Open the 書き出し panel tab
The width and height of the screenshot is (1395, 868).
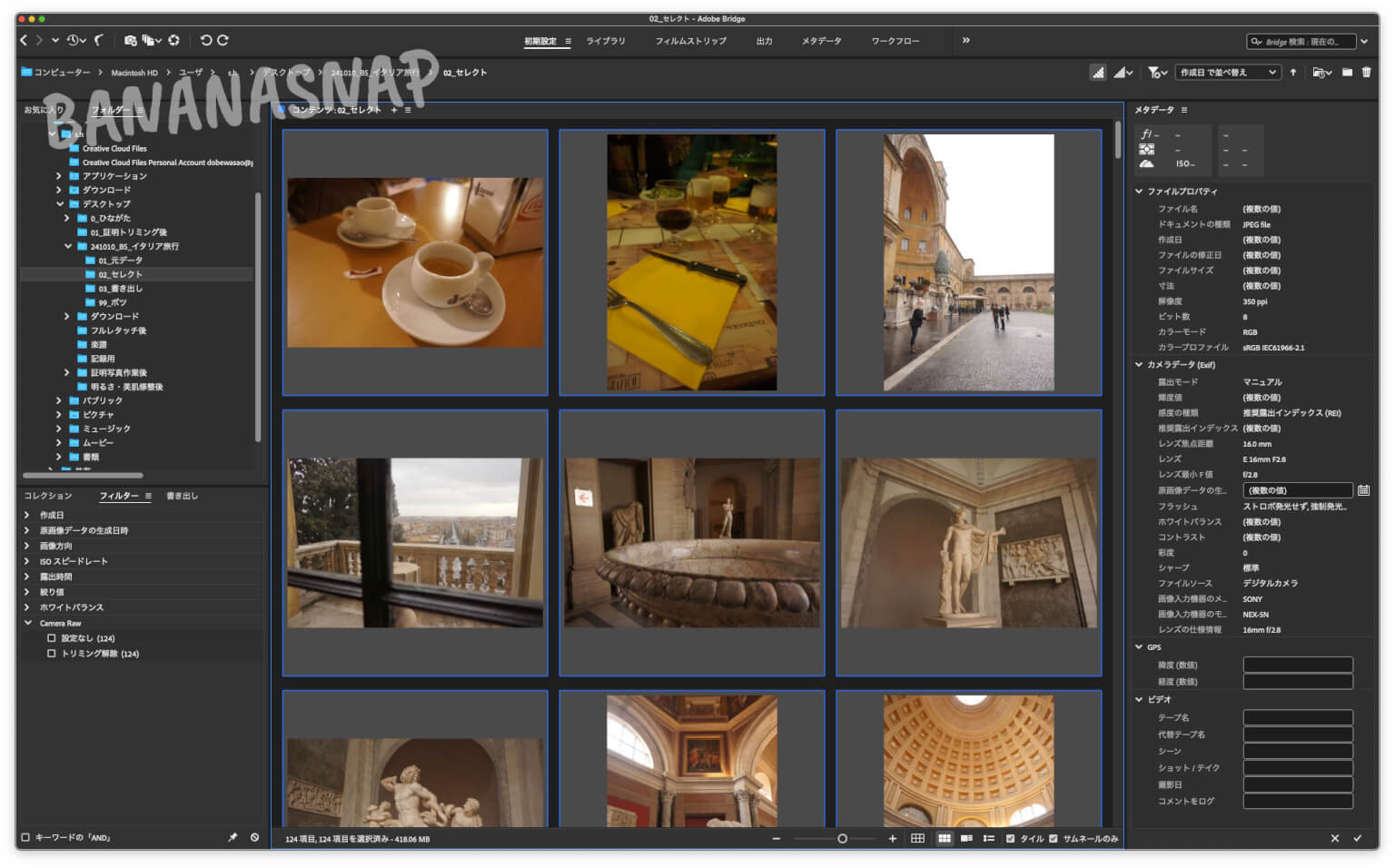coord(182,496)
